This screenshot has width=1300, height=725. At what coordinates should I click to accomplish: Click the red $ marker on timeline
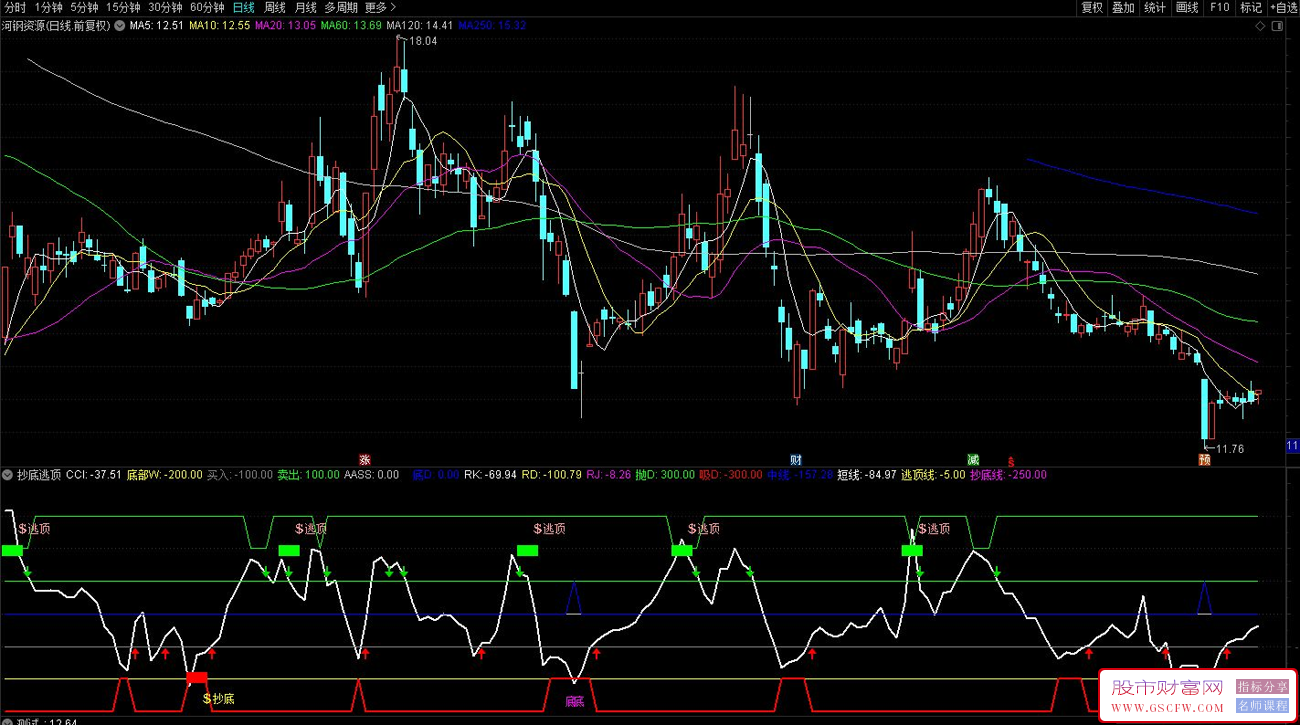1011,461
